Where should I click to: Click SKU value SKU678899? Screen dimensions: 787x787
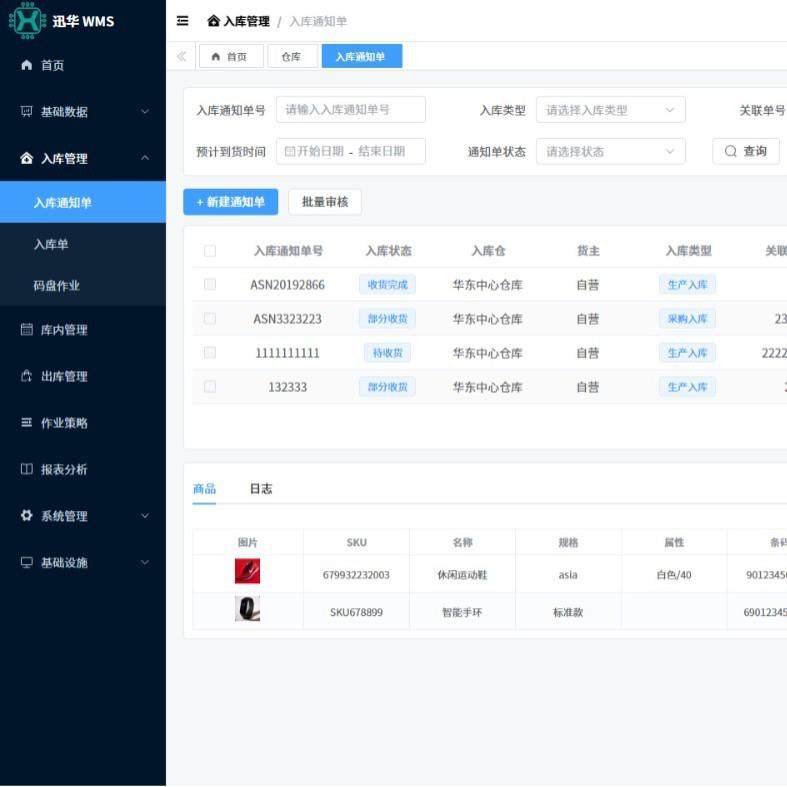click(x=356, y=612)
